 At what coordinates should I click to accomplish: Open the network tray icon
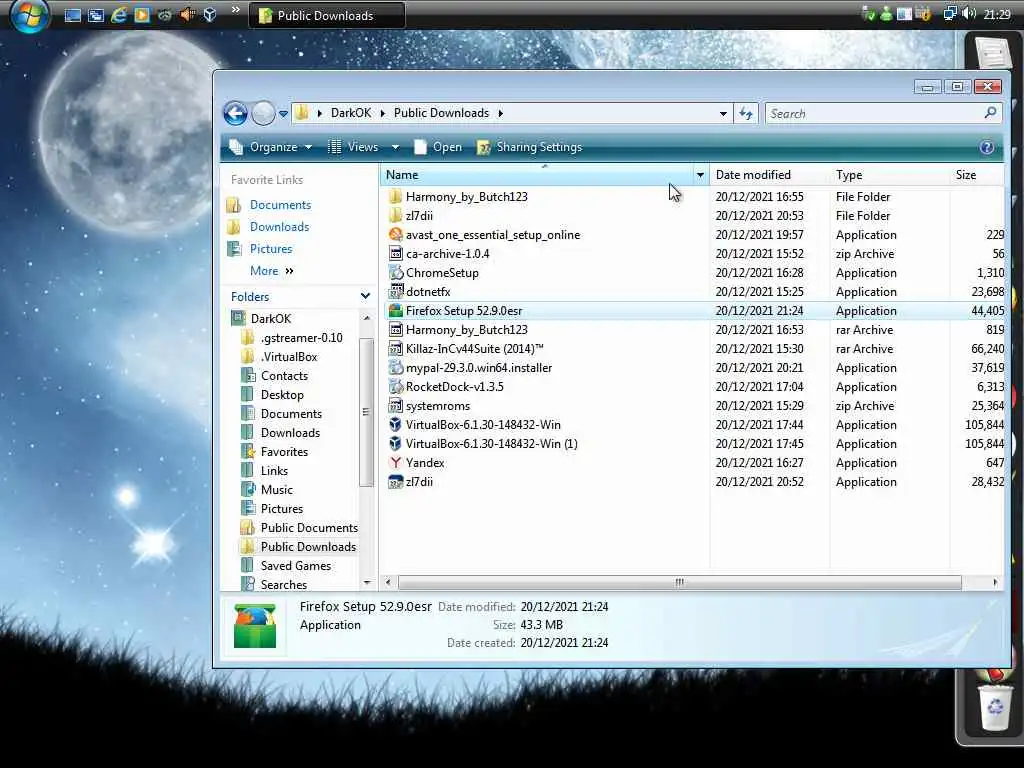(x=950, y=14)
